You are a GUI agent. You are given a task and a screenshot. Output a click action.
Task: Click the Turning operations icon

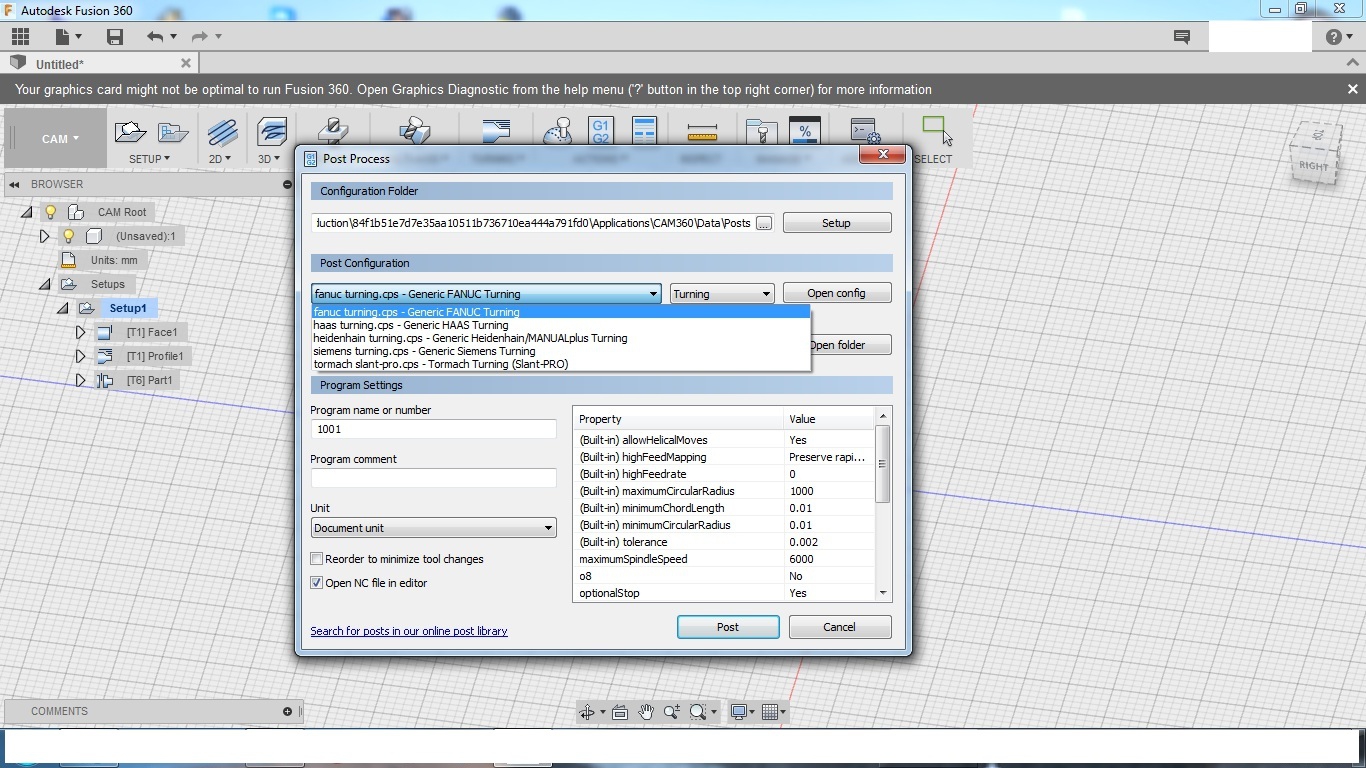click(x=495, y=132)
